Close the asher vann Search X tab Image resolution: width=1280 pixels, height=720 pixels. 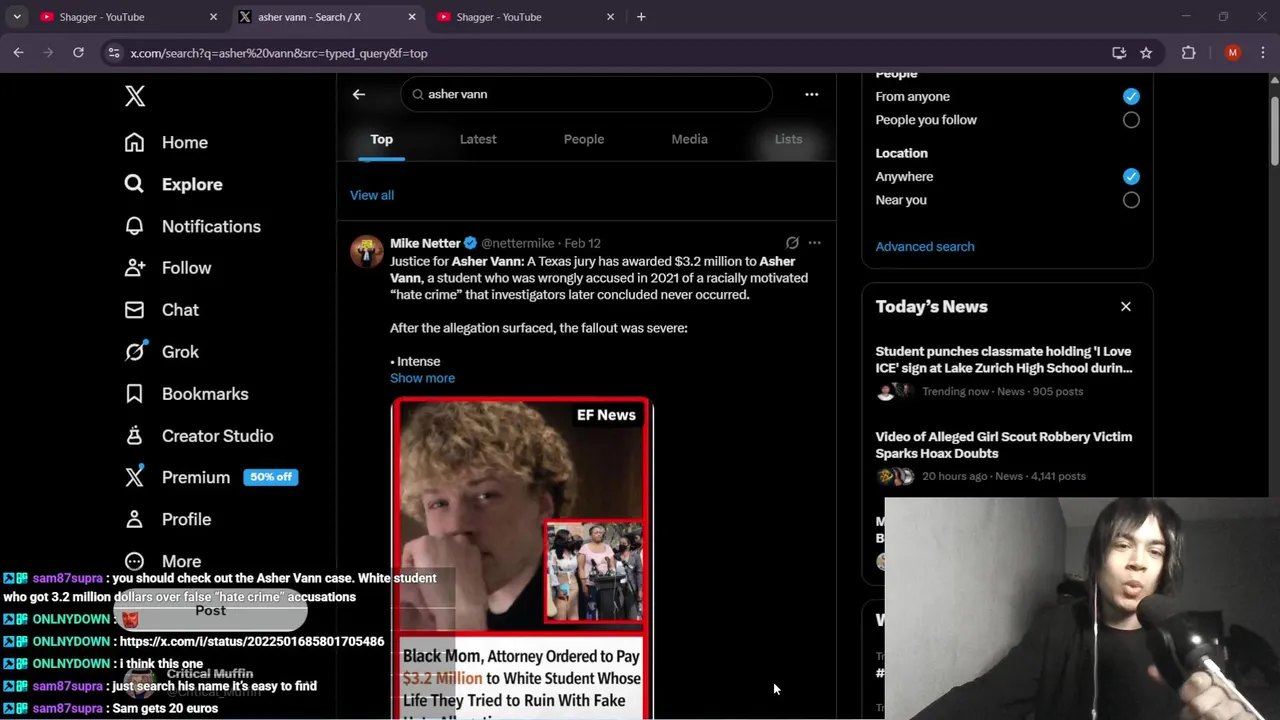click(412, 17)
